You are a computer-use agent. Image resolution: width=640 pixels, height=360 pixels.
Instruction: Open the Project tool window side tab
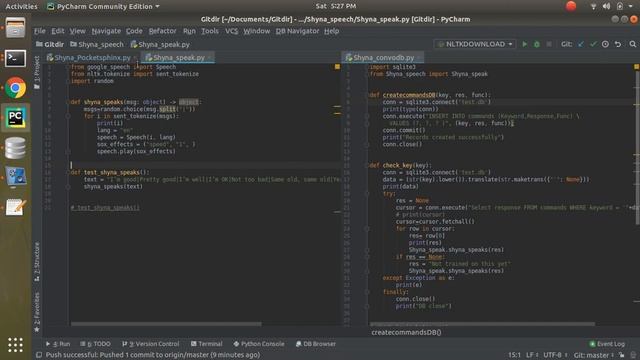(37, 73)
